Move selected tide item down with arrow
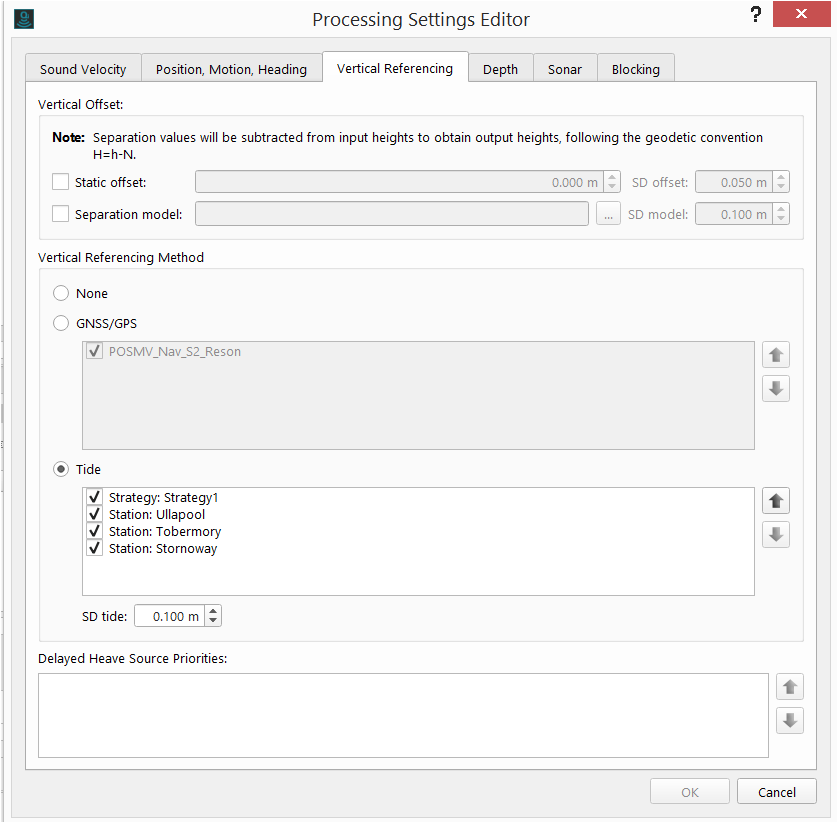This screenshot has height=823, width=838. pyautogui.click(x=775, y=535)
